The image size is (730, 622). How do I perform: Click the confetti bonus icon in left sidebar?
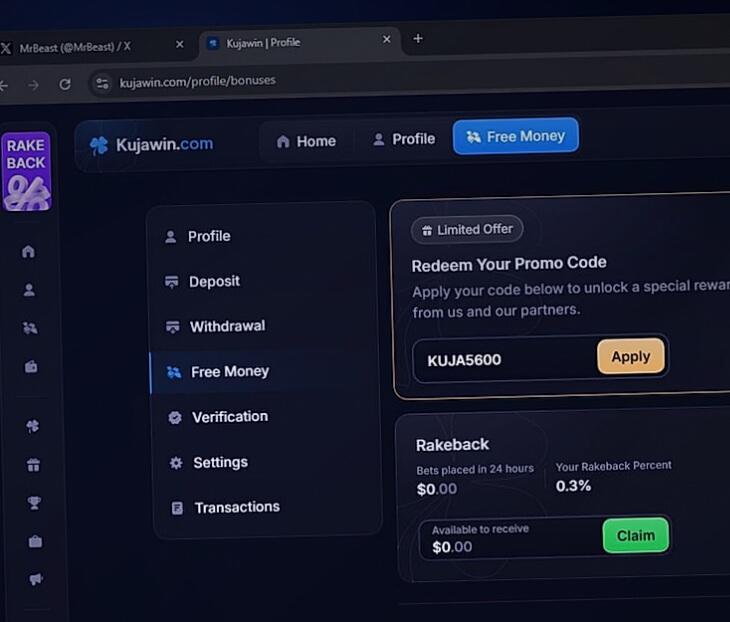[30, 328]
